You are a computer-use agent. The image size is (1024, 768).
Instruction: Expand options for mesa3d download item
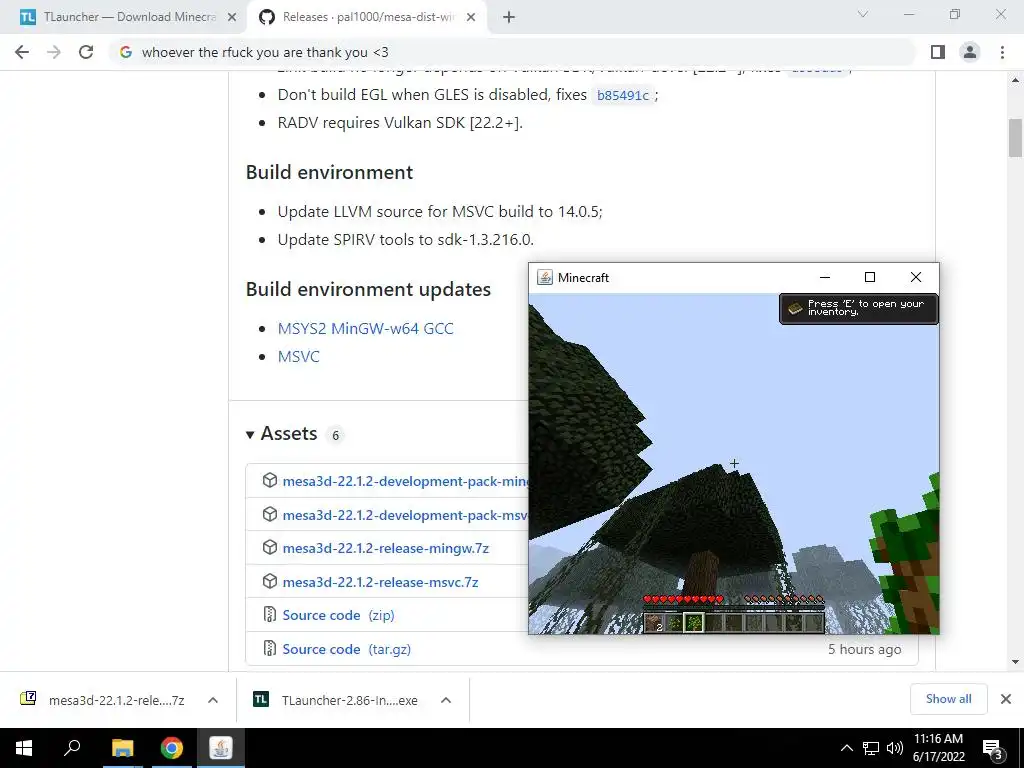(x=213, y=700)
